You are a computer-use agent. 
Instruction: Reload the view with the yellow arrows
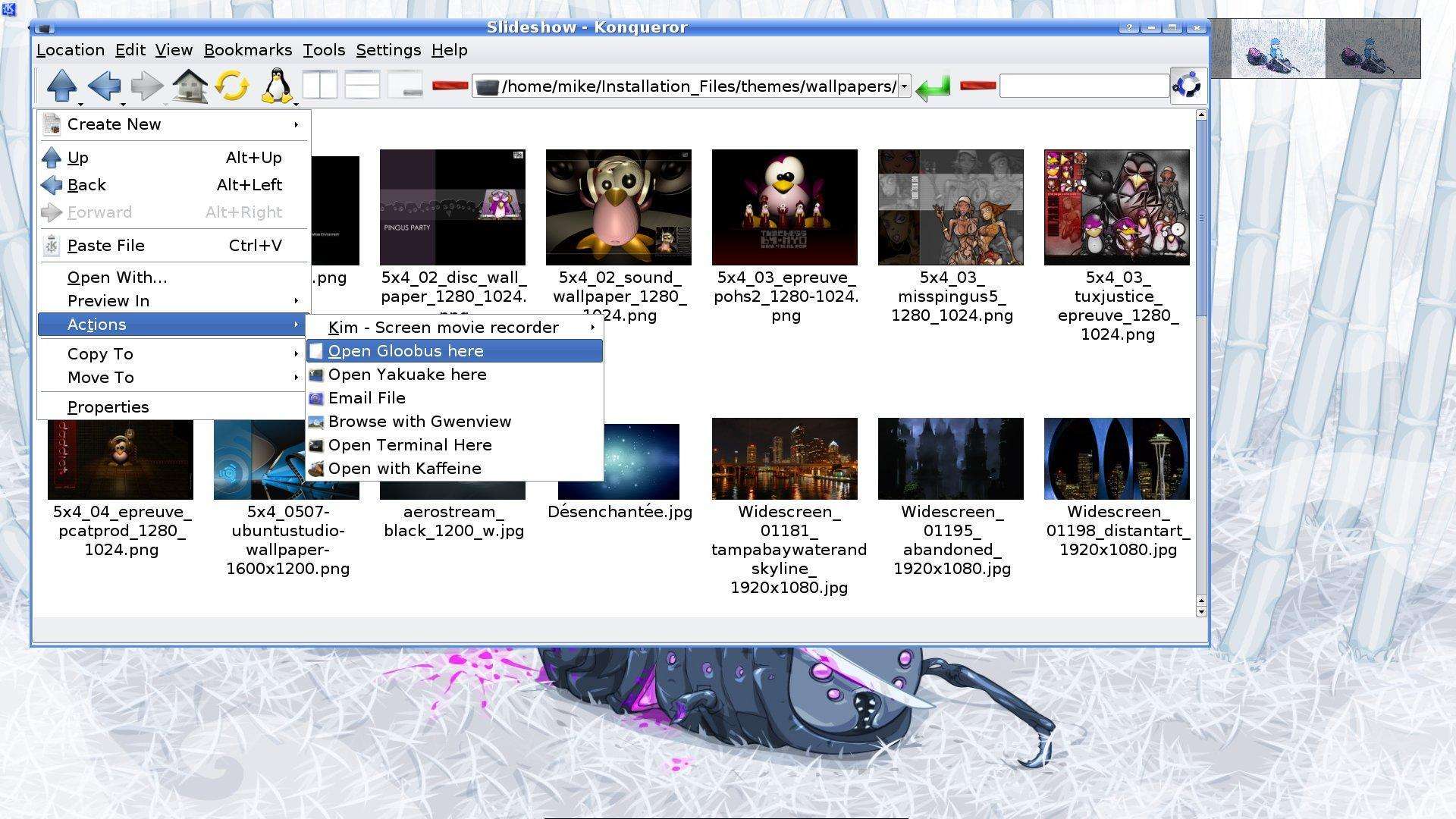[x=232, y=86]
